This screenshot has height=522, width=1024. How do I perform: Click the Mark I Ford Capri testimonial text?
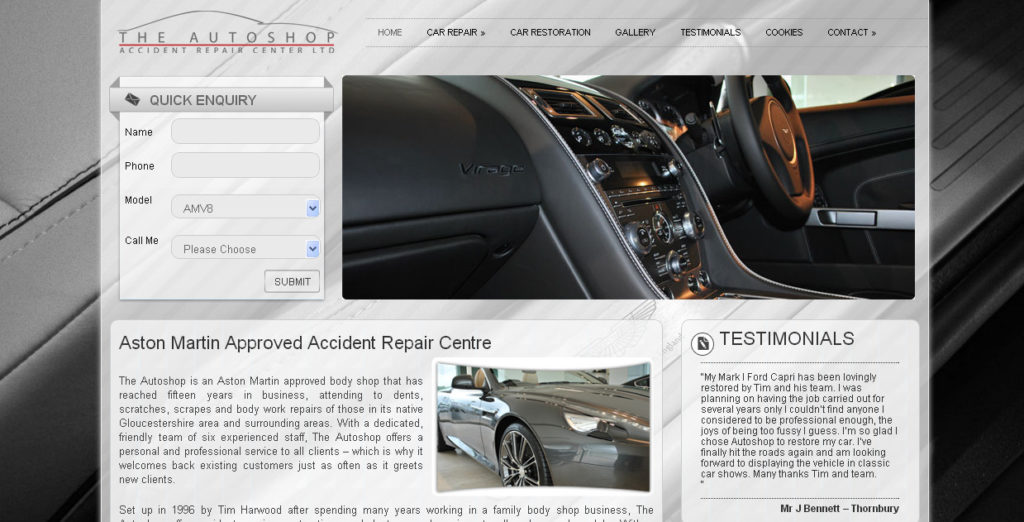click(x=799, y=428)
